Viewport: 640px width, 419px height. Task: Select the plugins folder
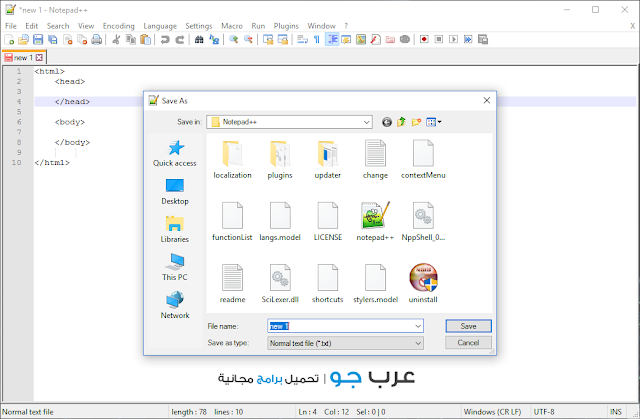click(x=280, y=160)
